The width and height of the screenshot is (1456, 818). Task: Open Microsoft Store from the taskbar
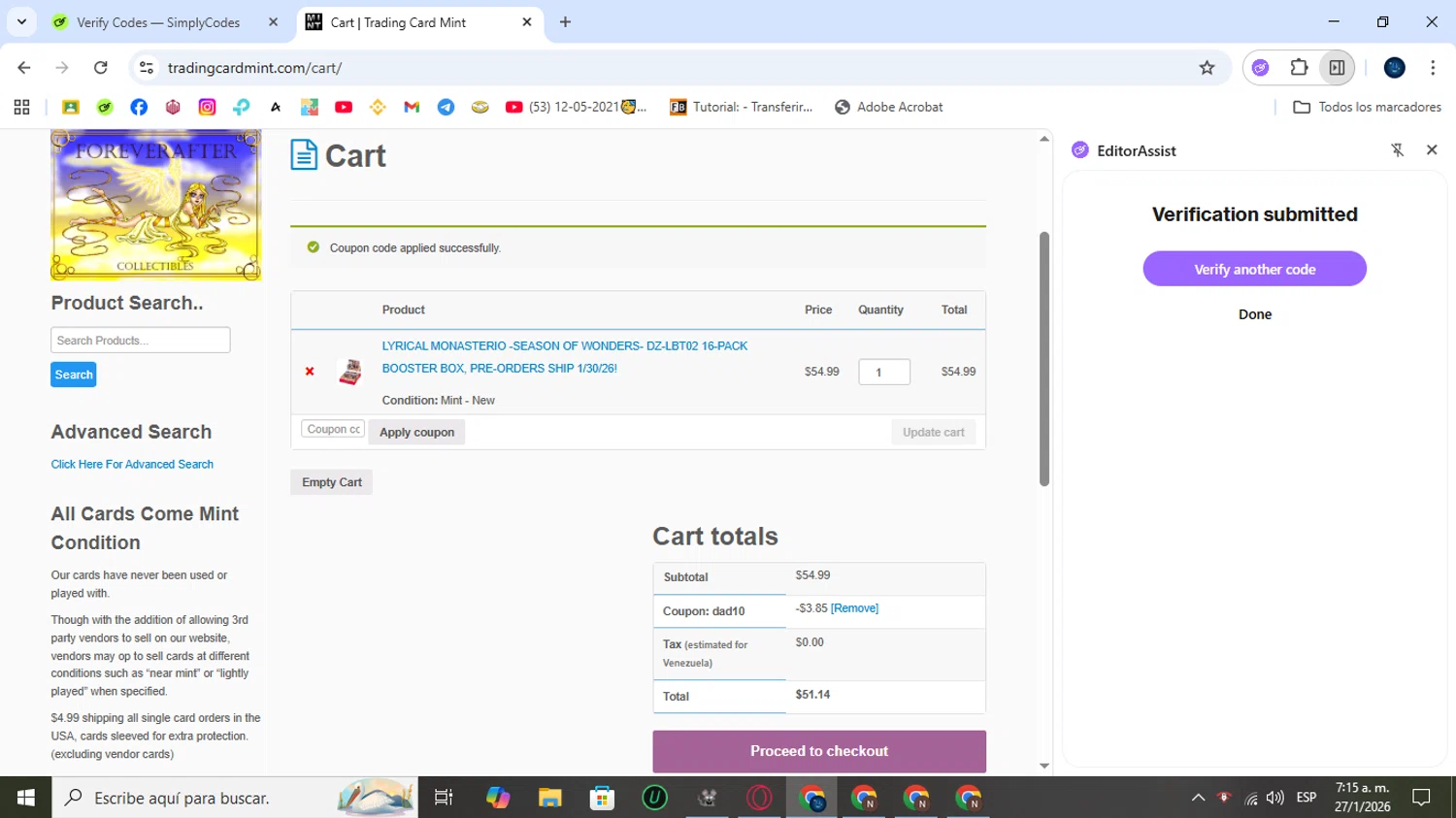(602, 798)
